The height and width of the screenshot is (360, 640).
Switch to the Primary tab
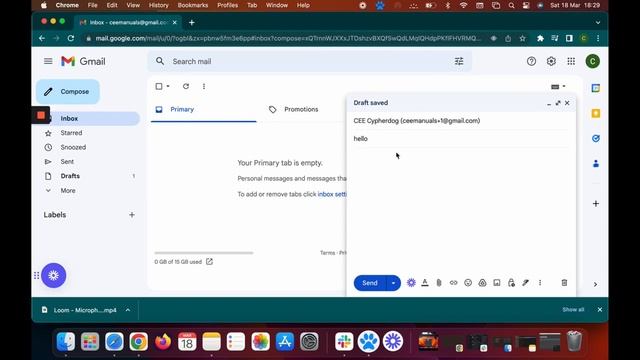pyautogui.click(x=204, y=109)
